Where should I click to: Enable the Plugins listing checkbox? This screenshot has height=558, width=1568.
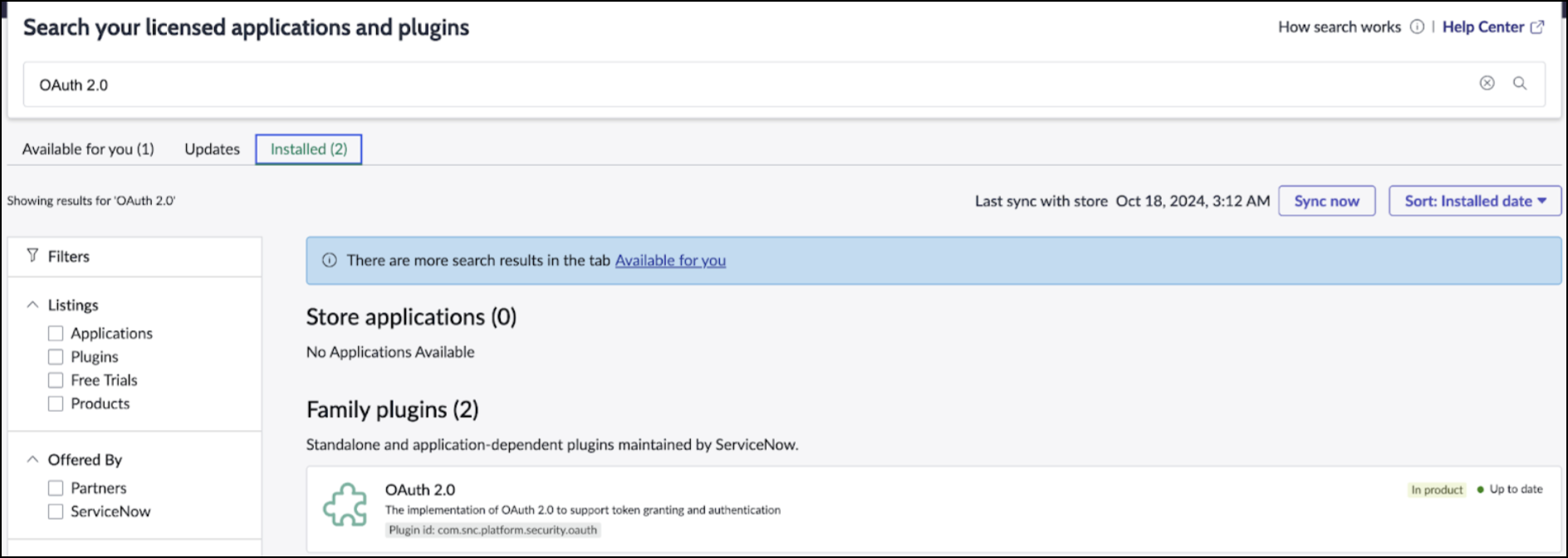click(56, 357)
